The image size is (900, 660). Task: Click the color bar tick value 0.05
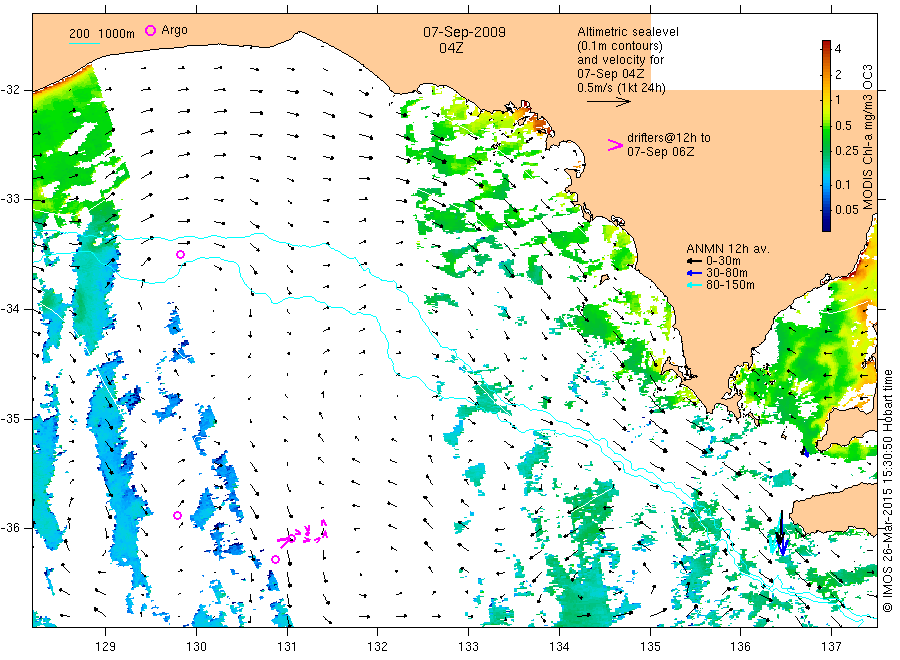pos(847,209)
